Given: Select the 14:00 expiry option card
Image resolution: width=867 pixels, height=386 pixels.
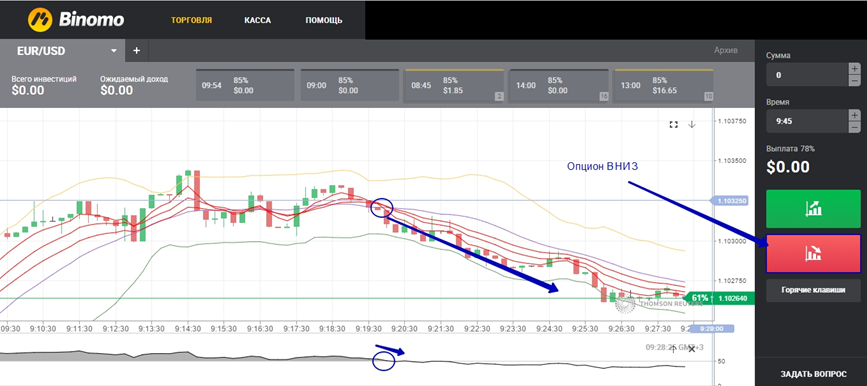Looking at the screenshot, I should pos(558,86).
